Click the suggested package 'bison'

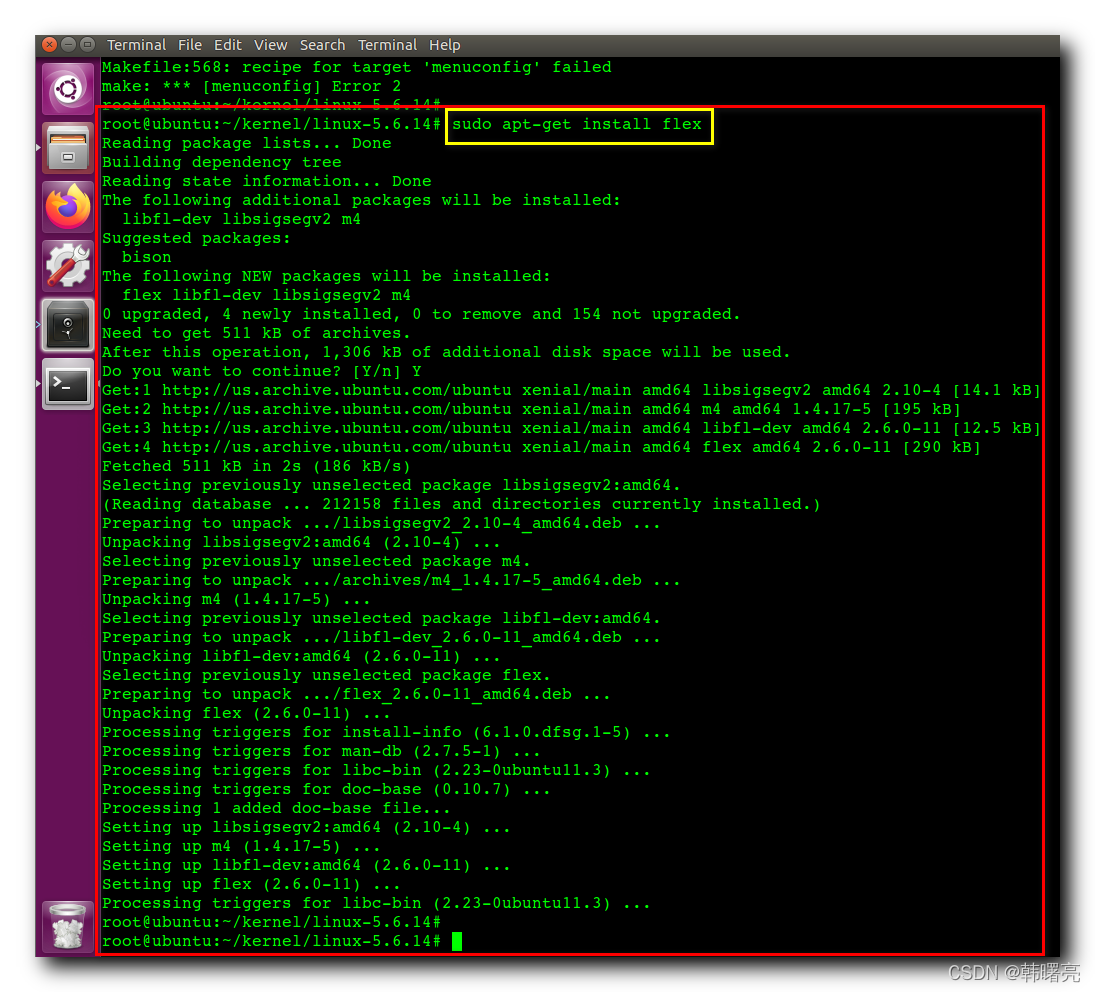click(x=147, y=257)
